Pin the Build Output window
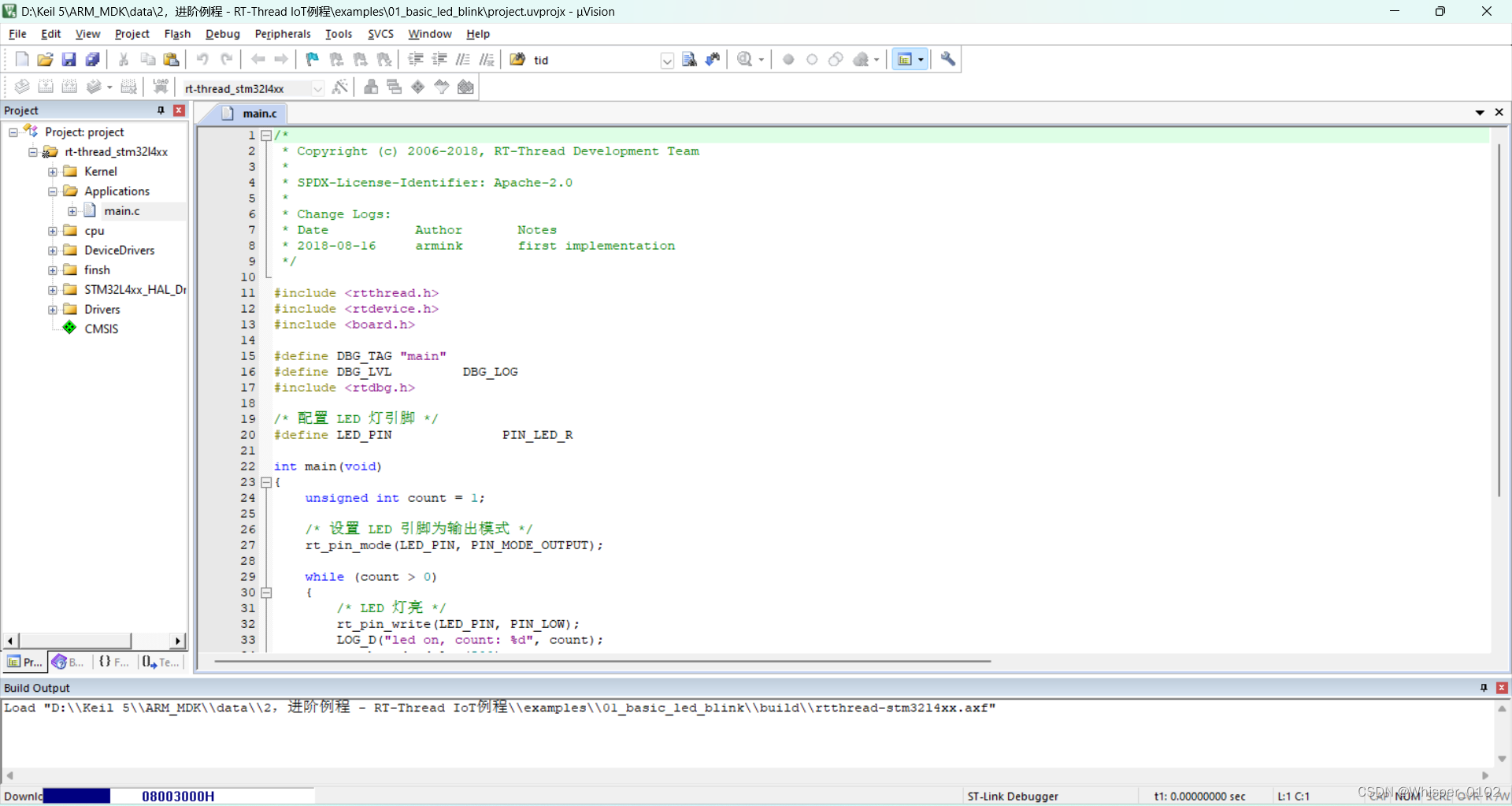This screenshot has width=1512, height=806. 1484,687
